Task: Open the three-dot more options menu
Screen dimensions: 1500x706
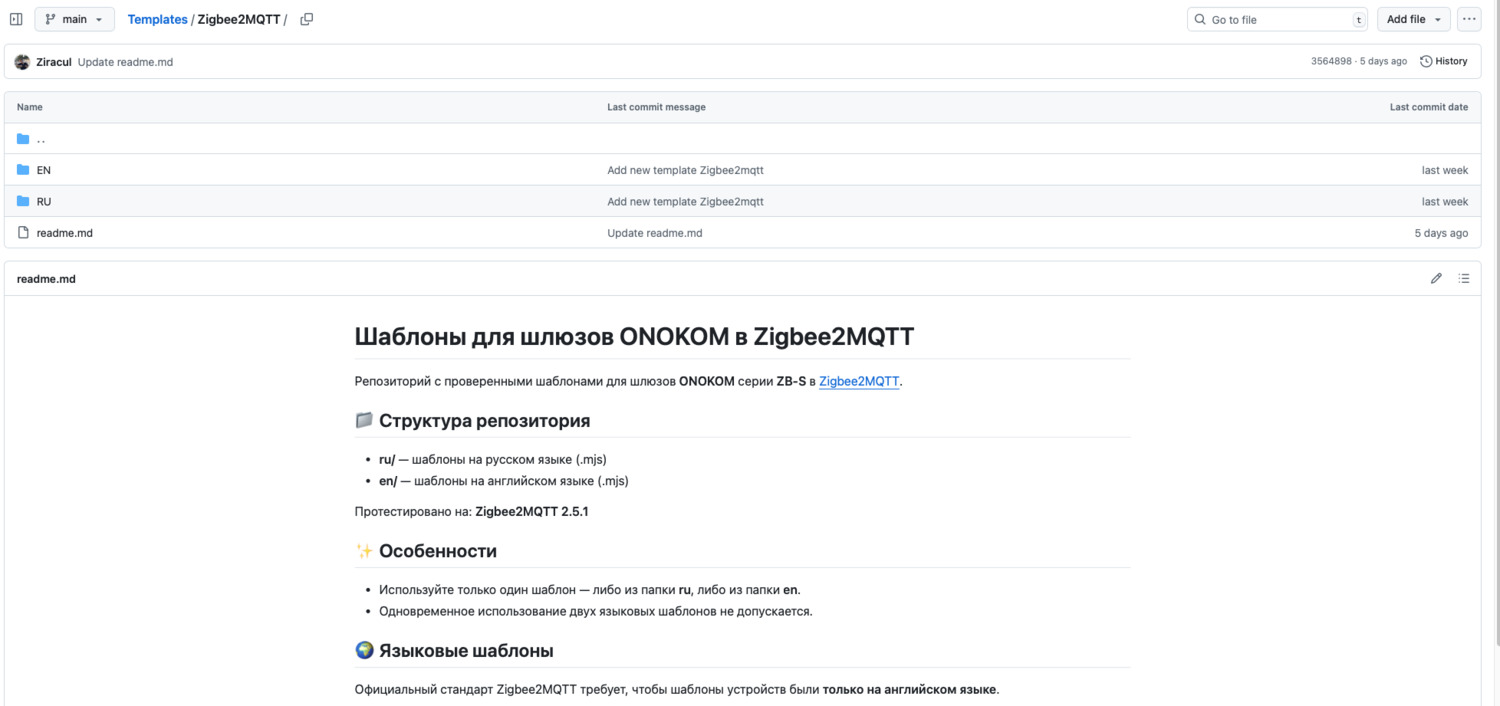Action: [1468, 19]
